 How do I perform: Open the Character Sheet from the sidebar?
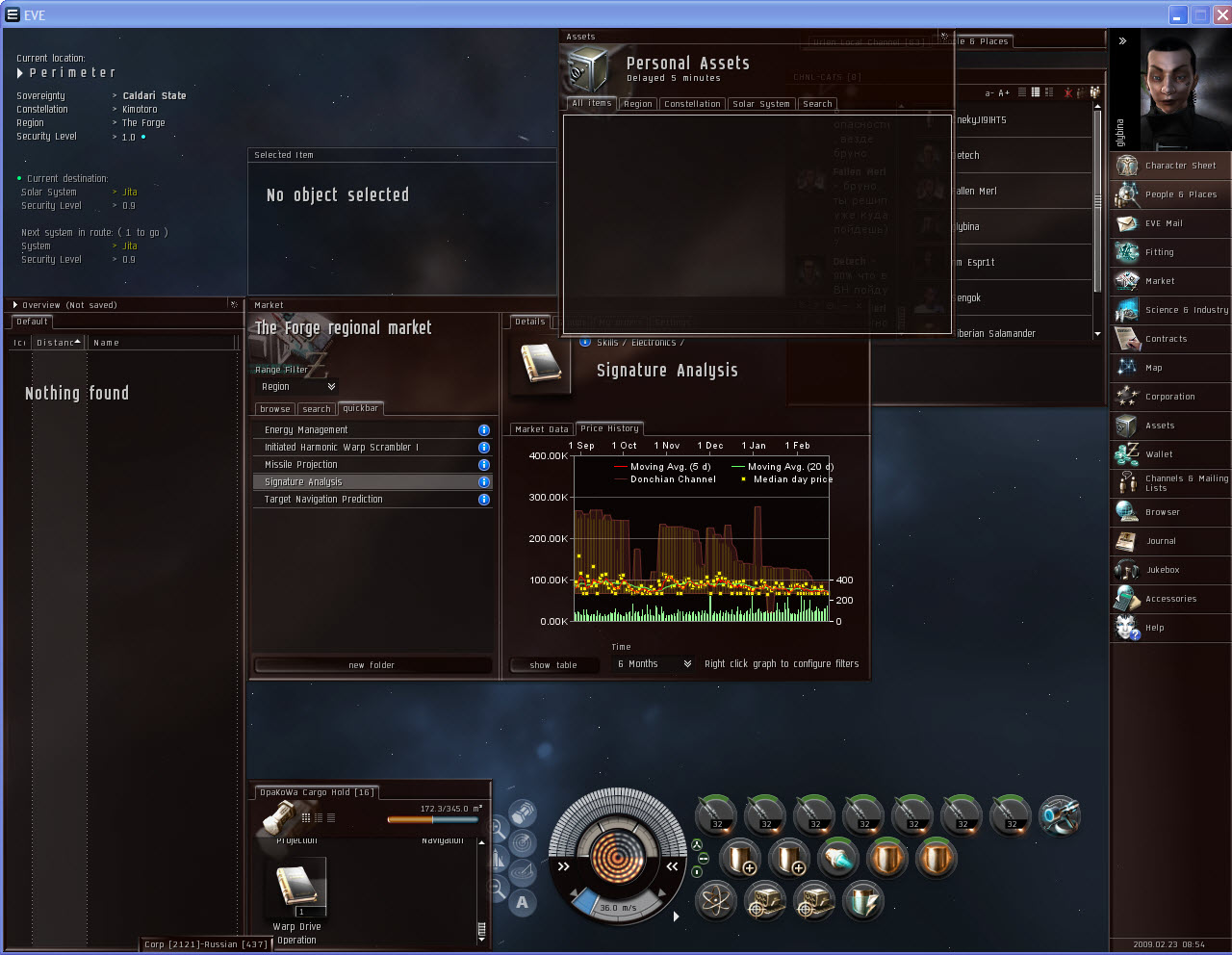[x=1170, y=166]
